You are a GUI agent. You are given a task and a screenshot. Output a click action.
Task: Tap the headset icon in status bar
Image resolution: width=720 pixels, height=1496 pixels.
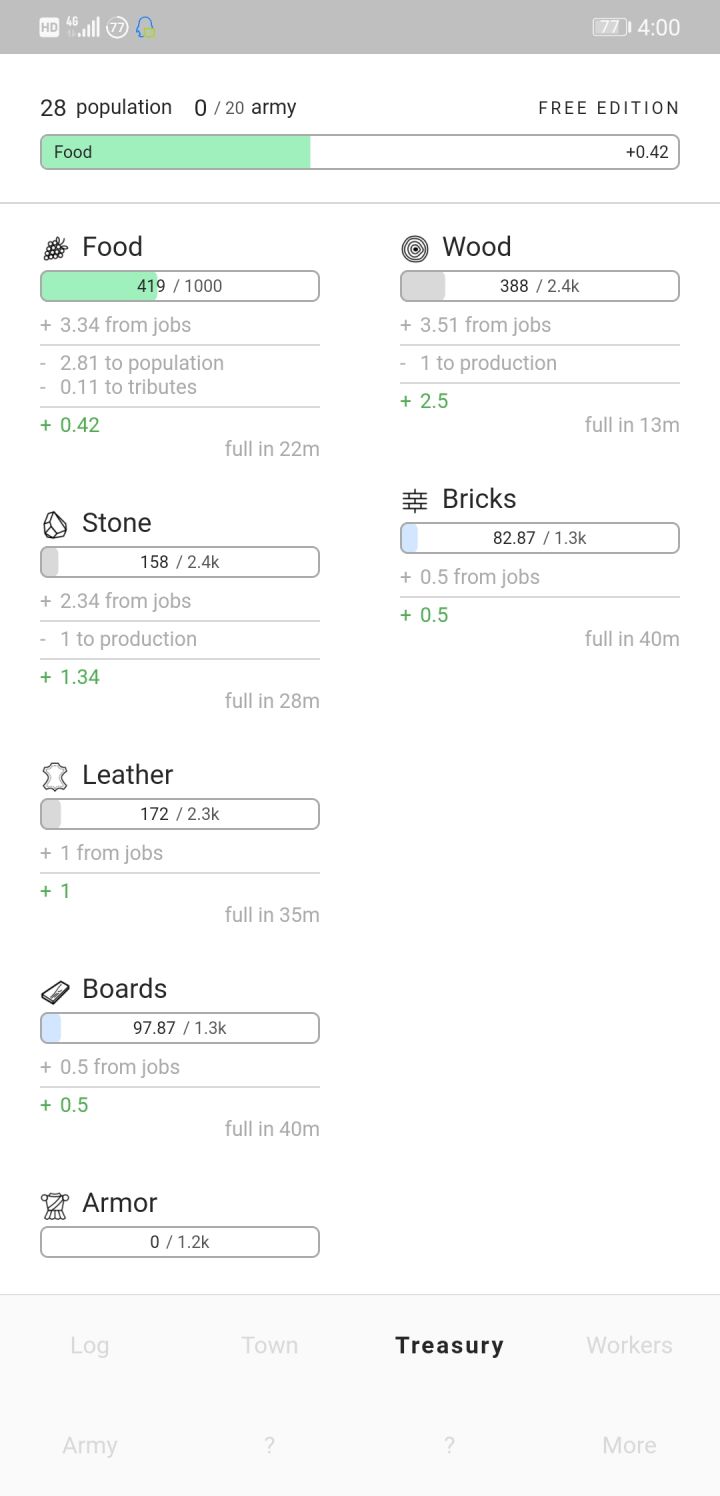pyautogui.click(x=146, y=27)
